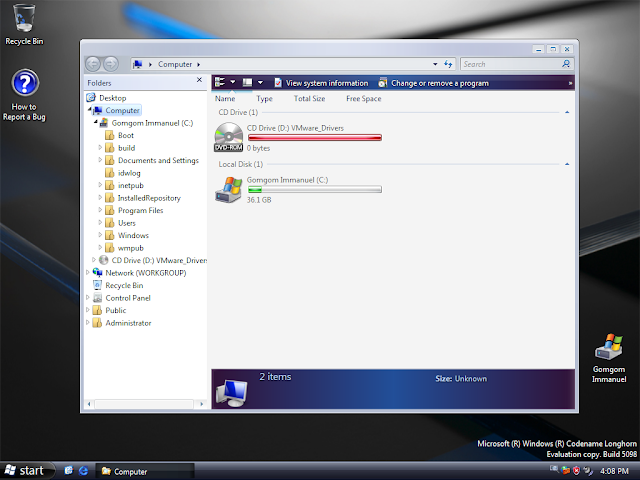This screenshot has width=640, height=480.
Task: Expand the Windows folder node
Action: pyautogui.click(x=100, y=235)
